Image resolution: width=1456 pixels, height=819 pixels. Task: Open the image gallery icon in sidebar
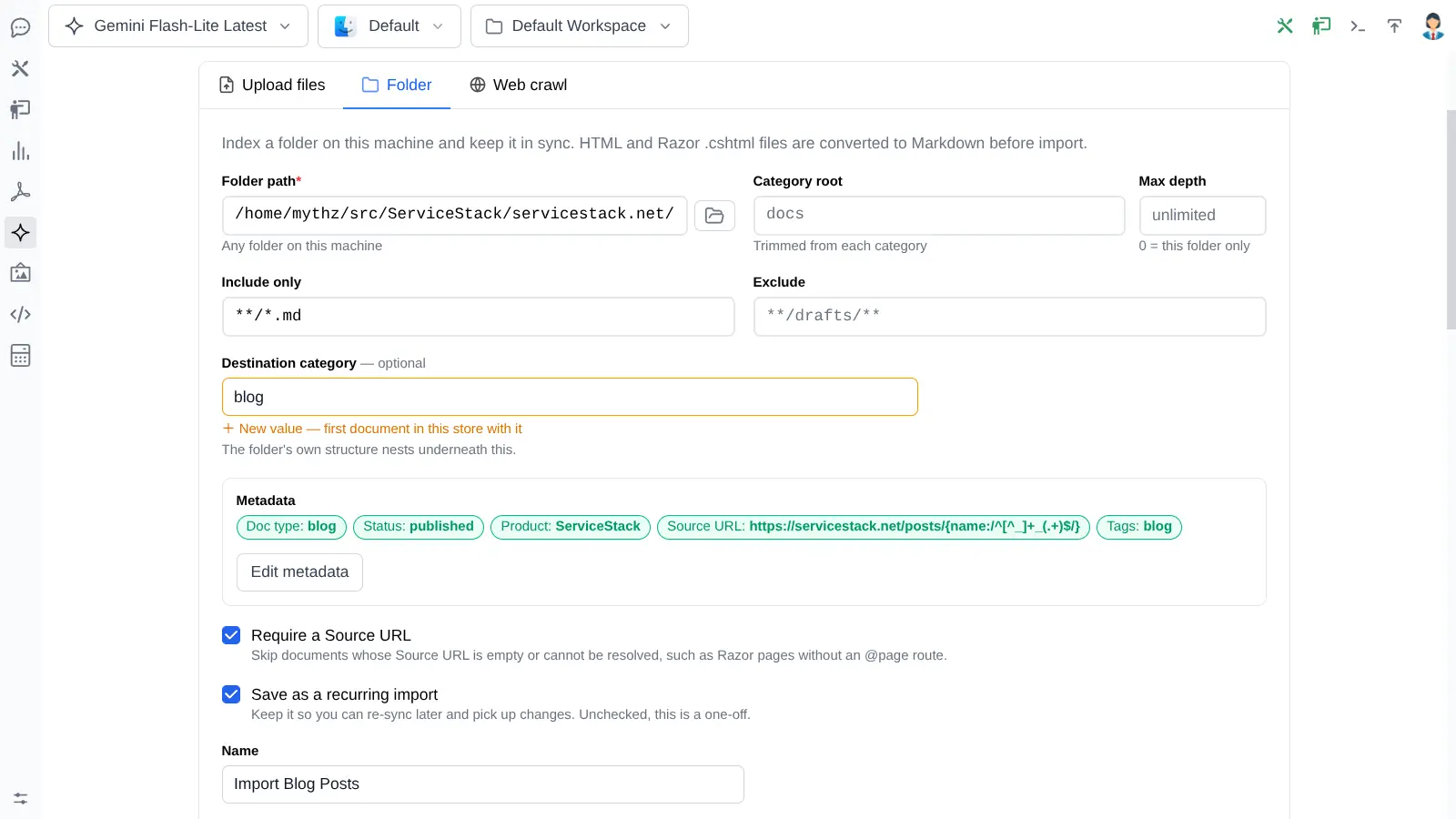pos(20,273)
